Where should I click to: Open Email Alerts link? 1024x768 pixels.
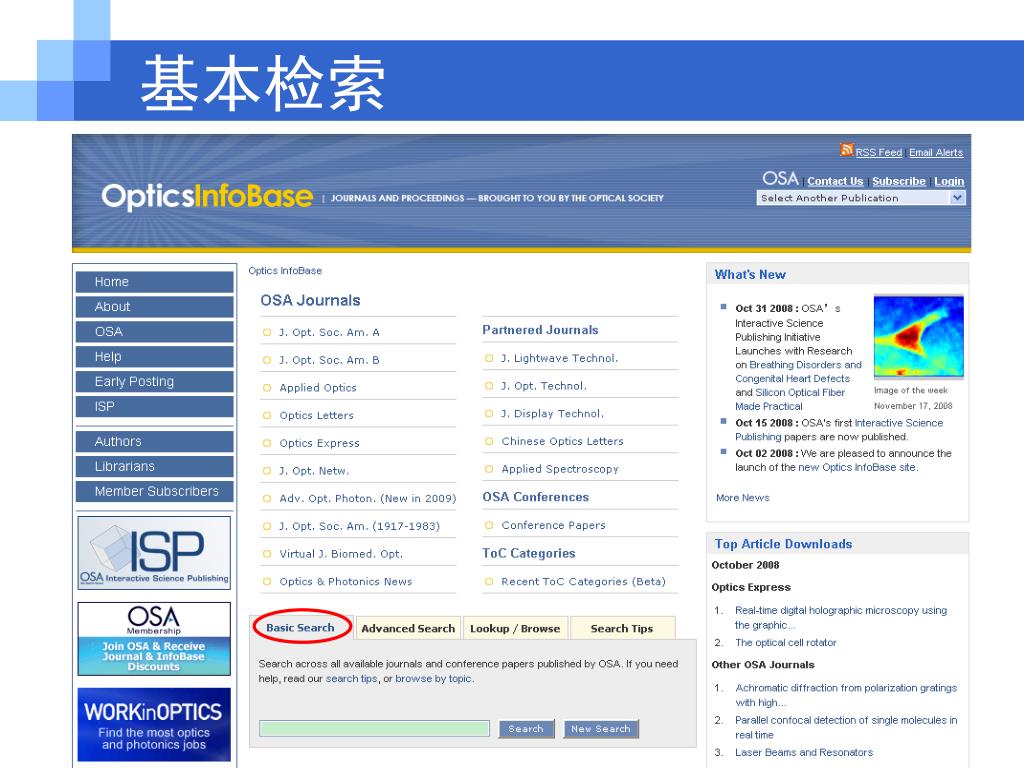tap(936, 152)
